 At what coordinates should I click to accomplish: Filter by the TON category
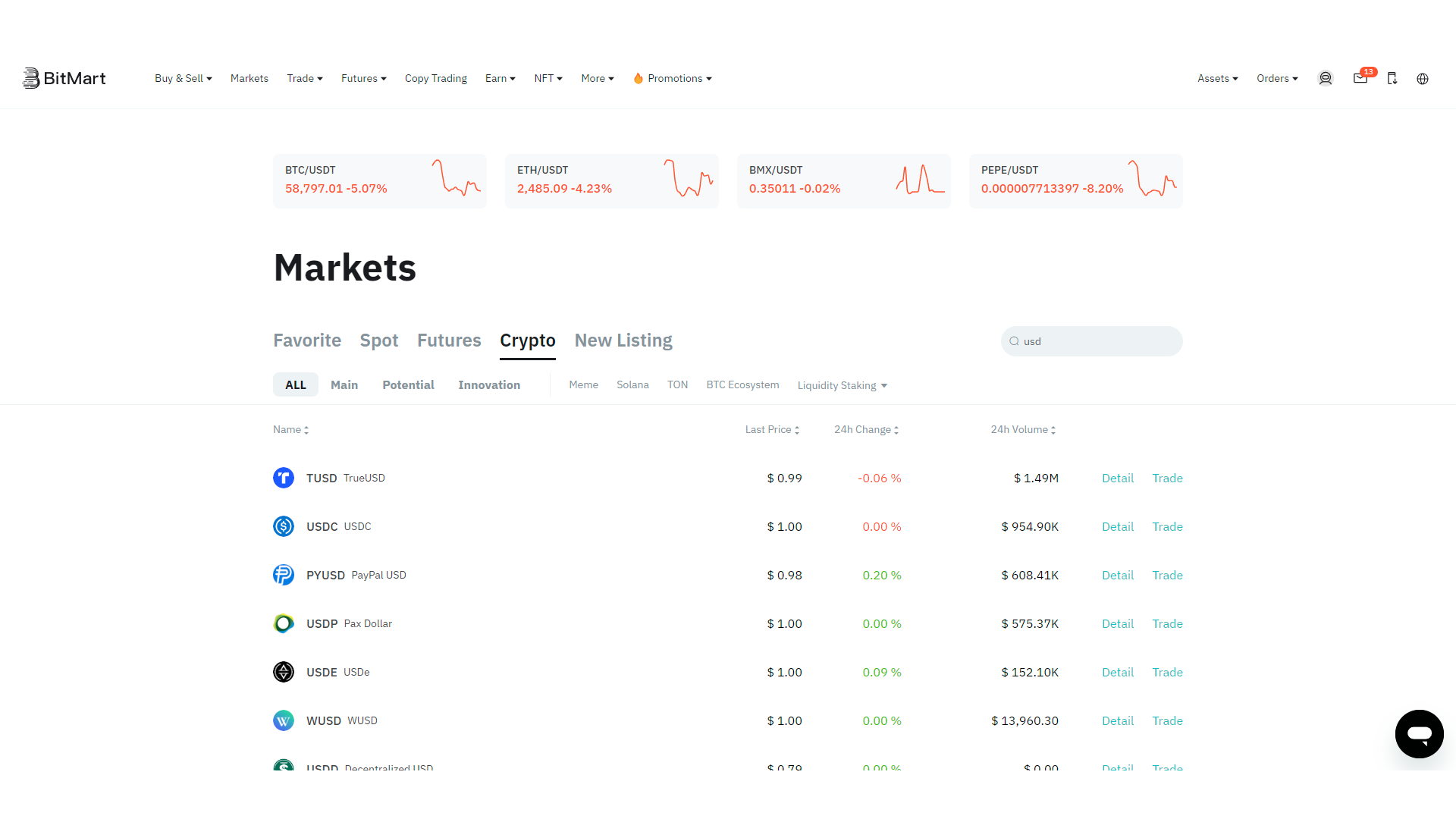click(x=678, y=385)
